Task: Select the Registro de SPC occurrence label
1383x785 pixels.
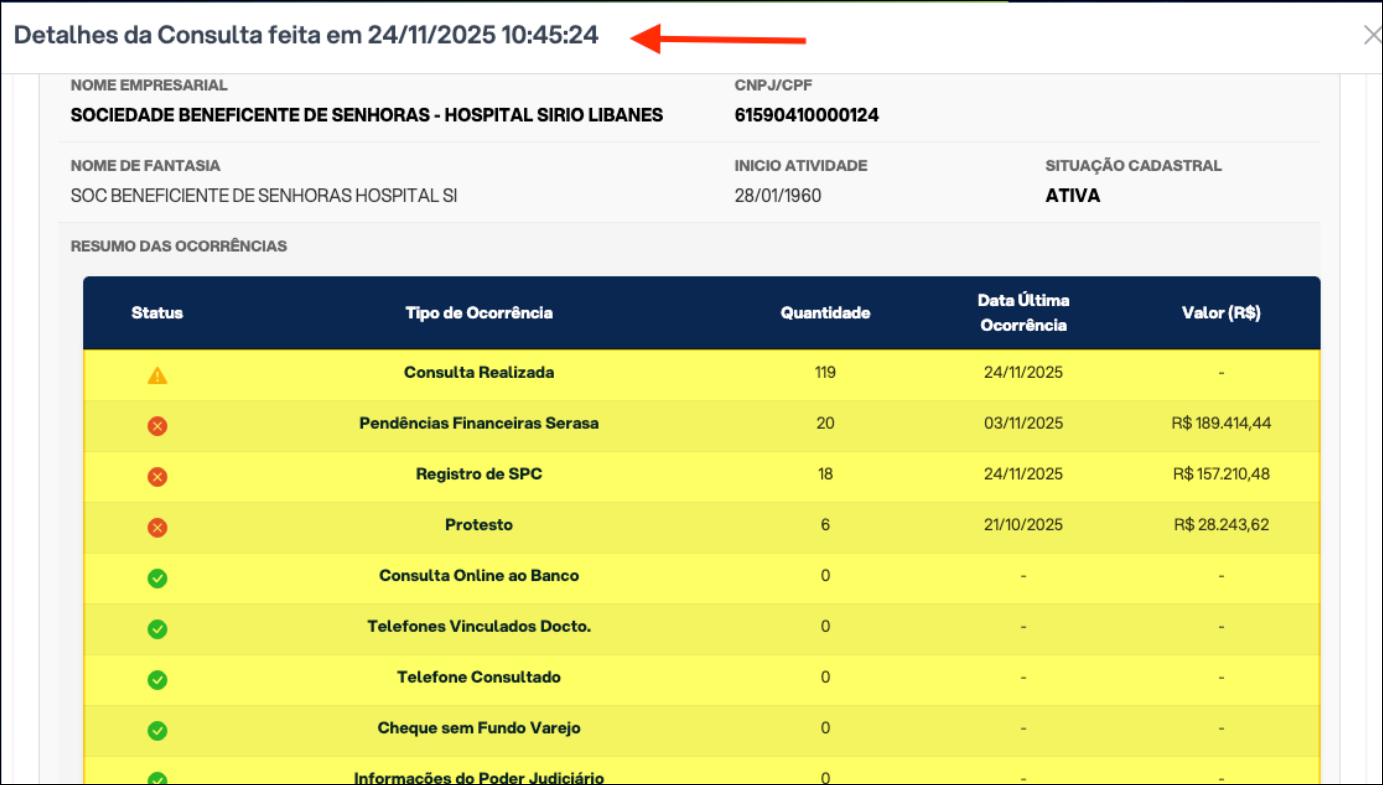Action: [479, 474]
